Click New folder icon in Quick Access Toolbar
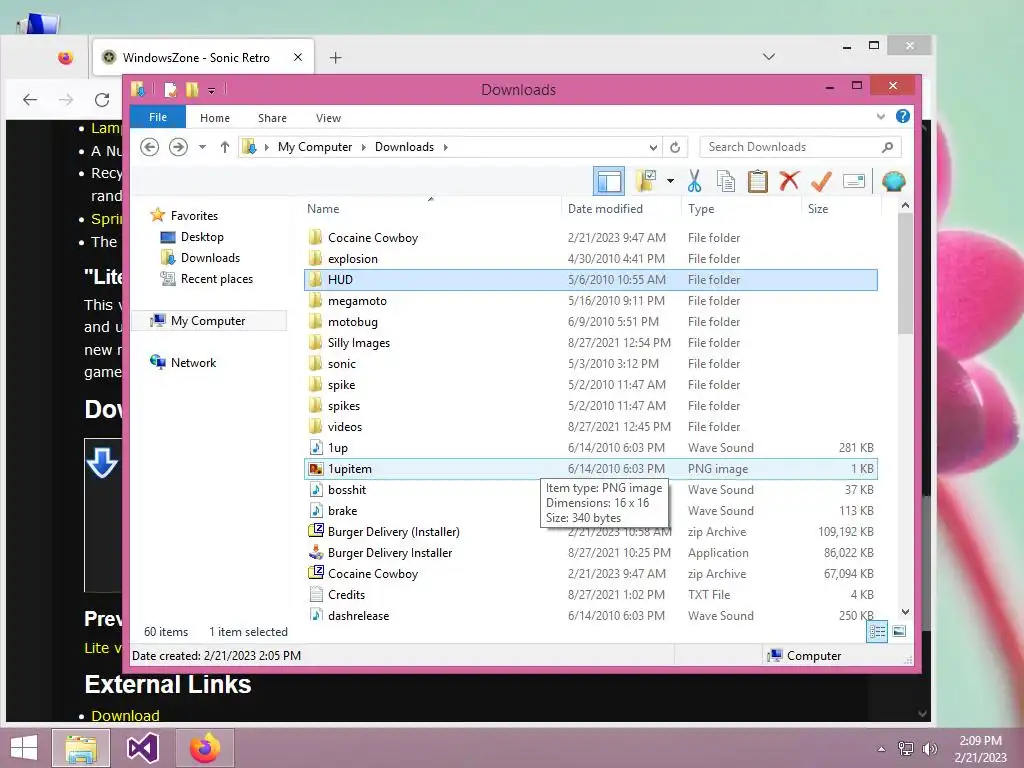Image resolution: width=1024 pixels, height=768 pixels. point(192,89)
